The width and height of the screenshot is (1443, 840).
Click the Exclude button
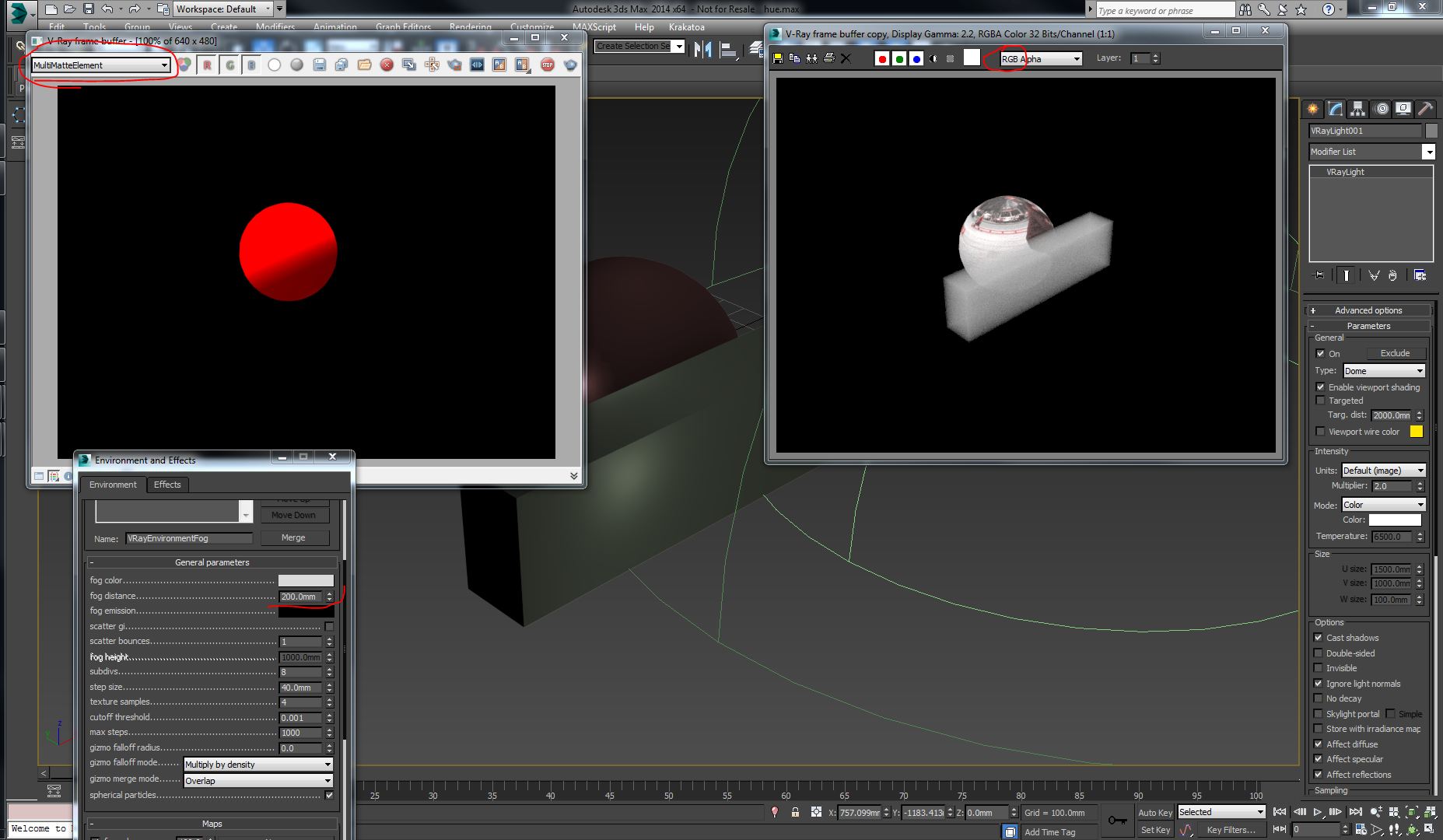(1395, 353)
